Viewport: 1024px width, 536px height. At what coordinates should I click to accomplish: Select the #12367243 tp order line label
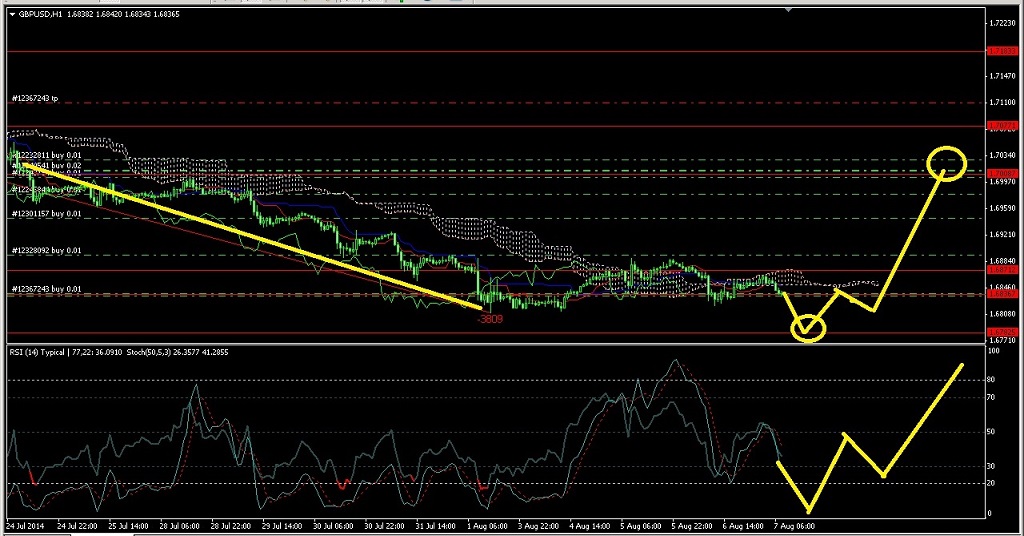[x=35, y=99]
